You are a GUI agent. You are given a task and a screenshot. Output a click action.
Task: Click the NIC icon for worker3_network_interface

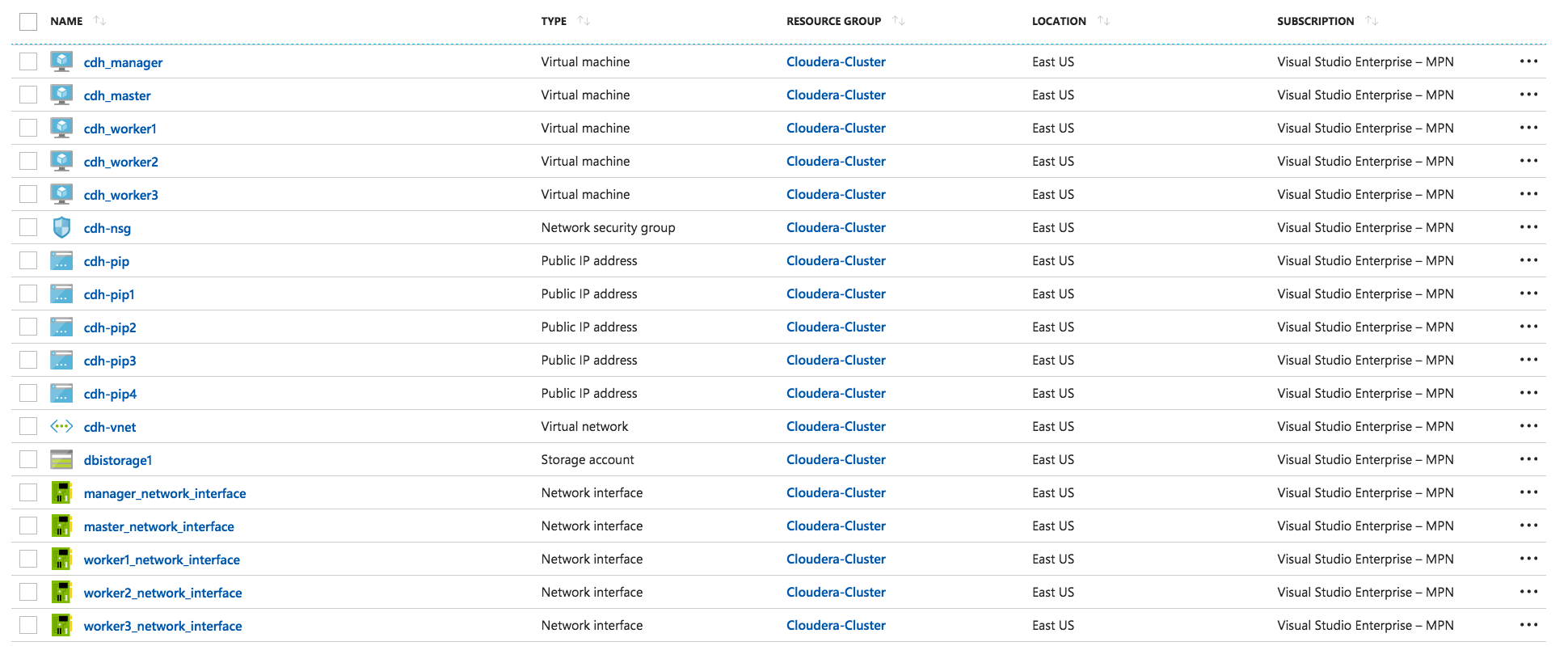coord(61,625)
